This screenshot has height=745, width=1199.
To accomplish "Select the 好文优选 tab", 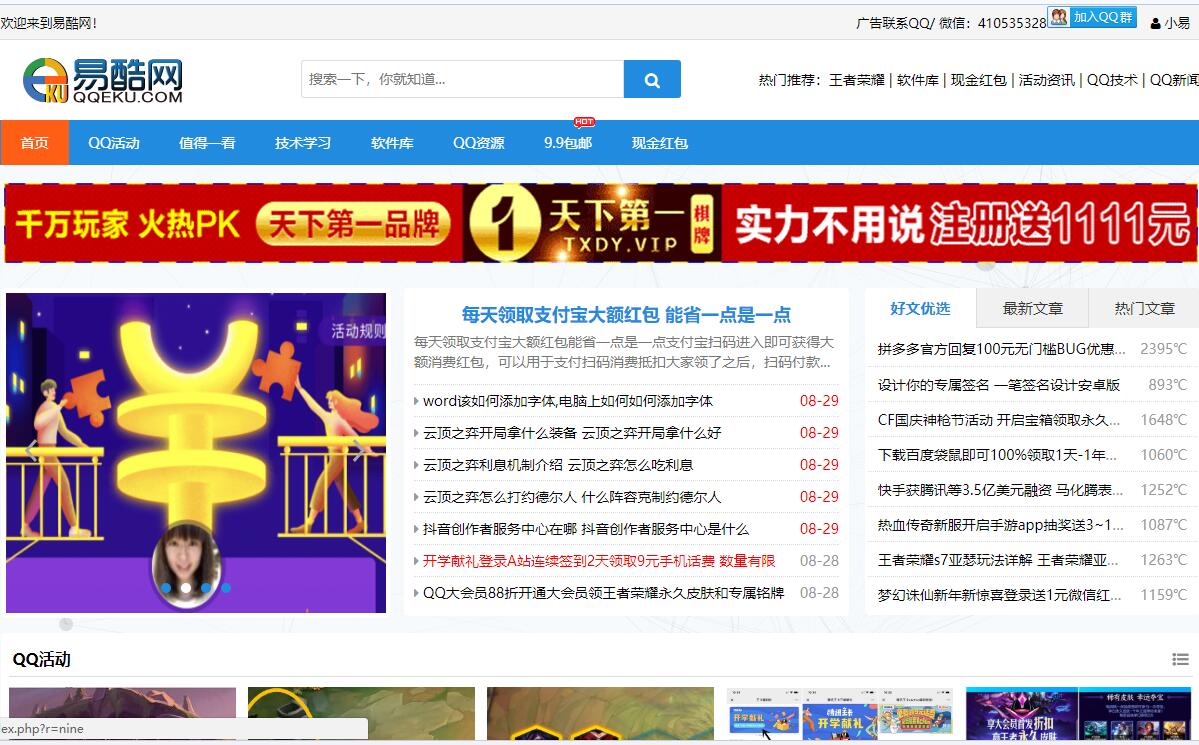I will [x=920, y=309].
